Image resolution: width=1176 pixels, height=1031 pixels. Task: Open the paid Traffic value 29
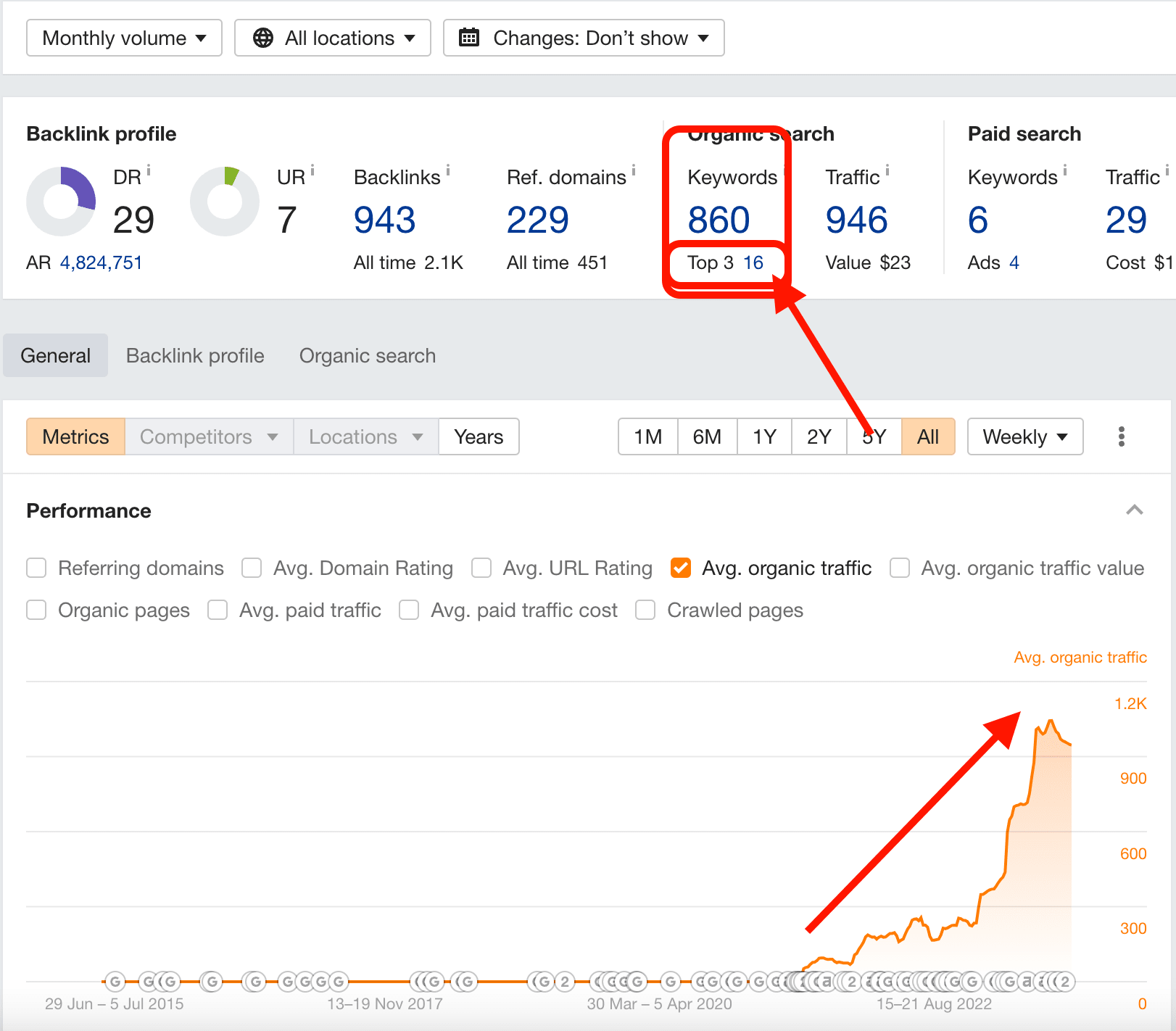click(1126, 220)
